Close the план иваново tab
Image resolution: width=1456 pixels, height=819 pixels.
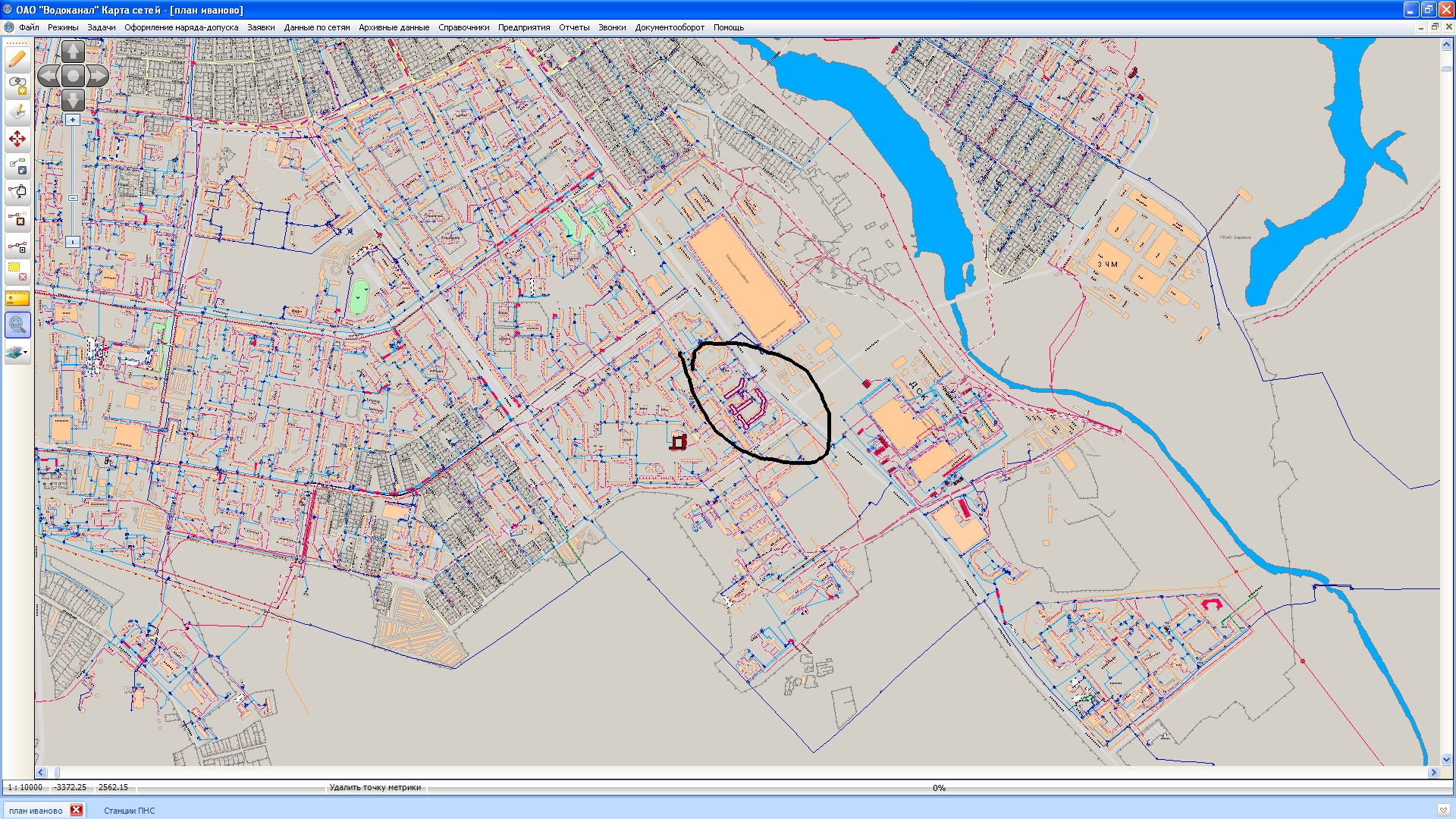coord(77,810)
